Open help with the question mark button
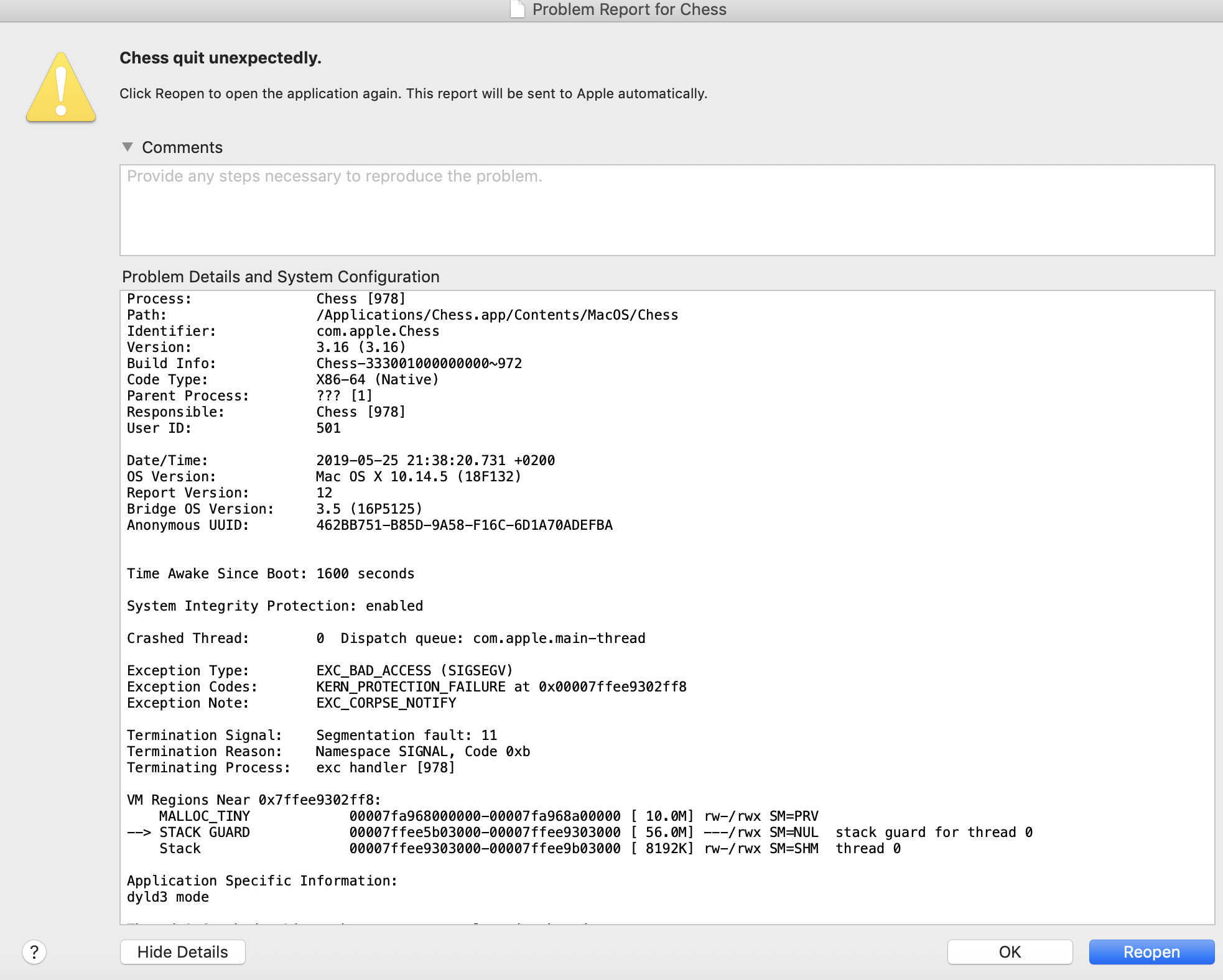Screen dimensions: 1223x980 pos(34,952)
